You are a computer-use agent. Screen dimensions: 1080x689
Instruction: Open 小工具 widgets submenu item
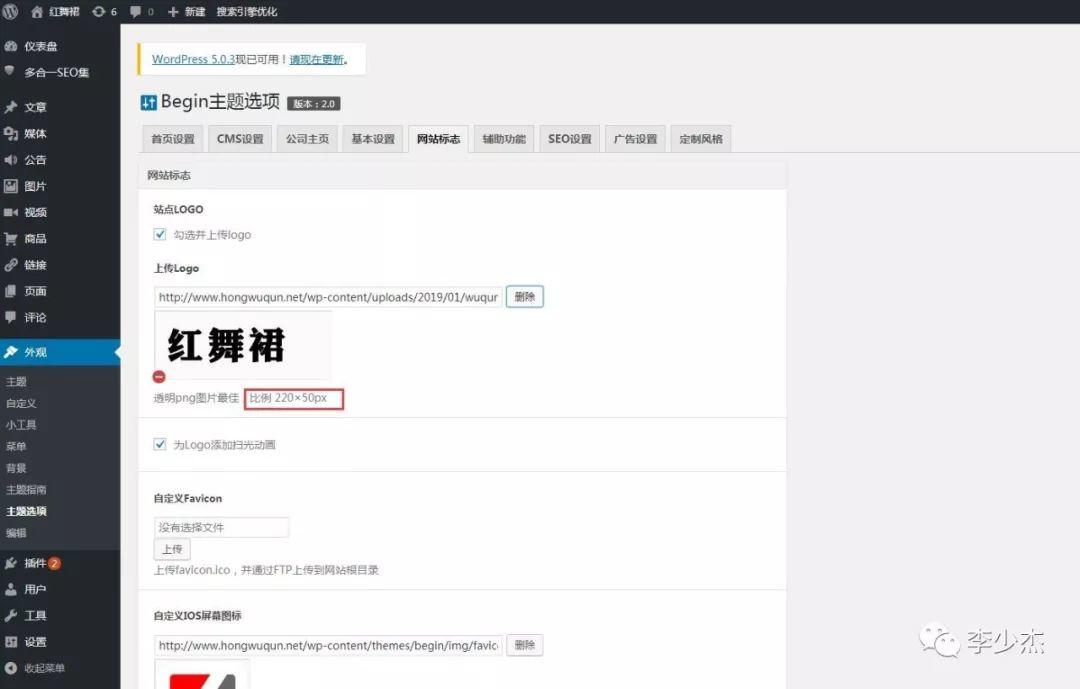[21, 424]
